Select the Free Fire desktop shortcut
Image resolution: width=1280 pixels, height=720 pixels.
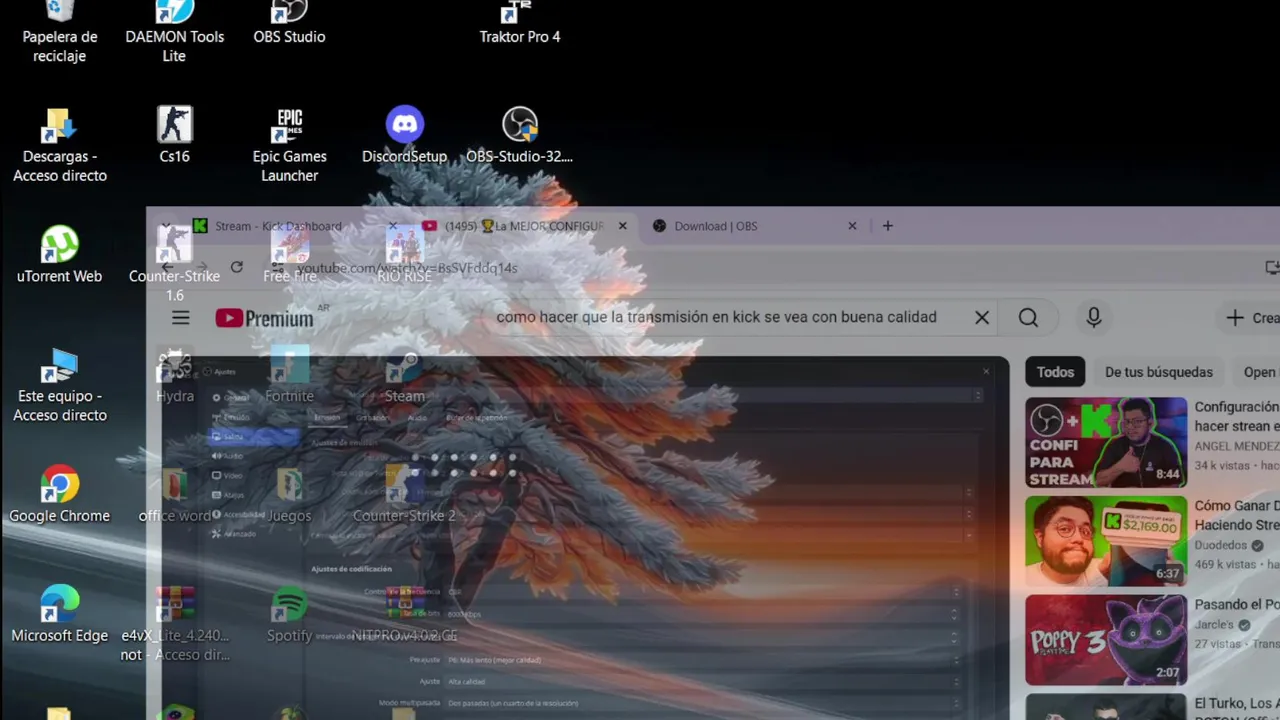click(x=289, y=254)
